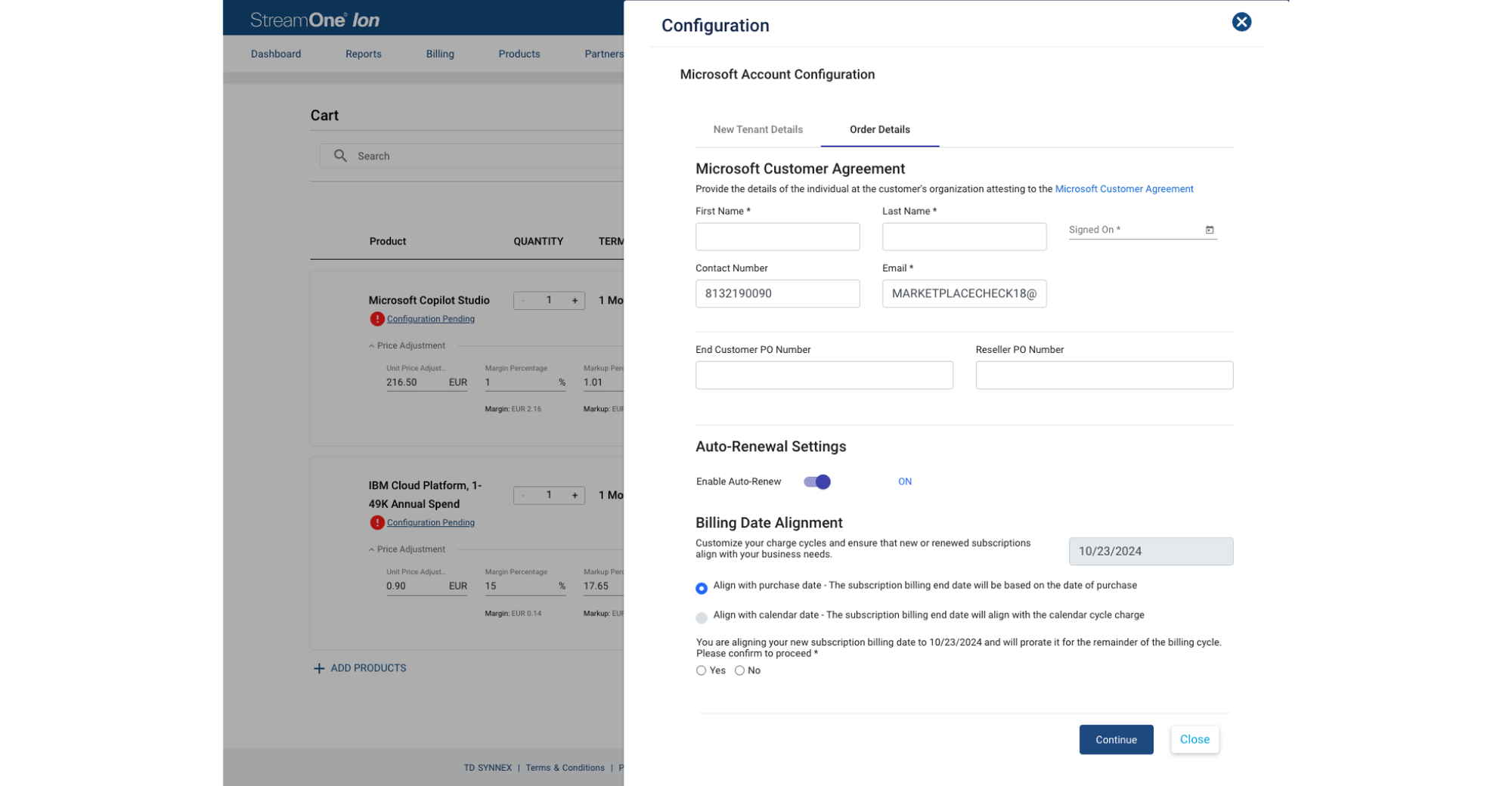Viewport: 1512px width, 786px height.
Task: Select the Order Details tab
Action: coord(880,129)
